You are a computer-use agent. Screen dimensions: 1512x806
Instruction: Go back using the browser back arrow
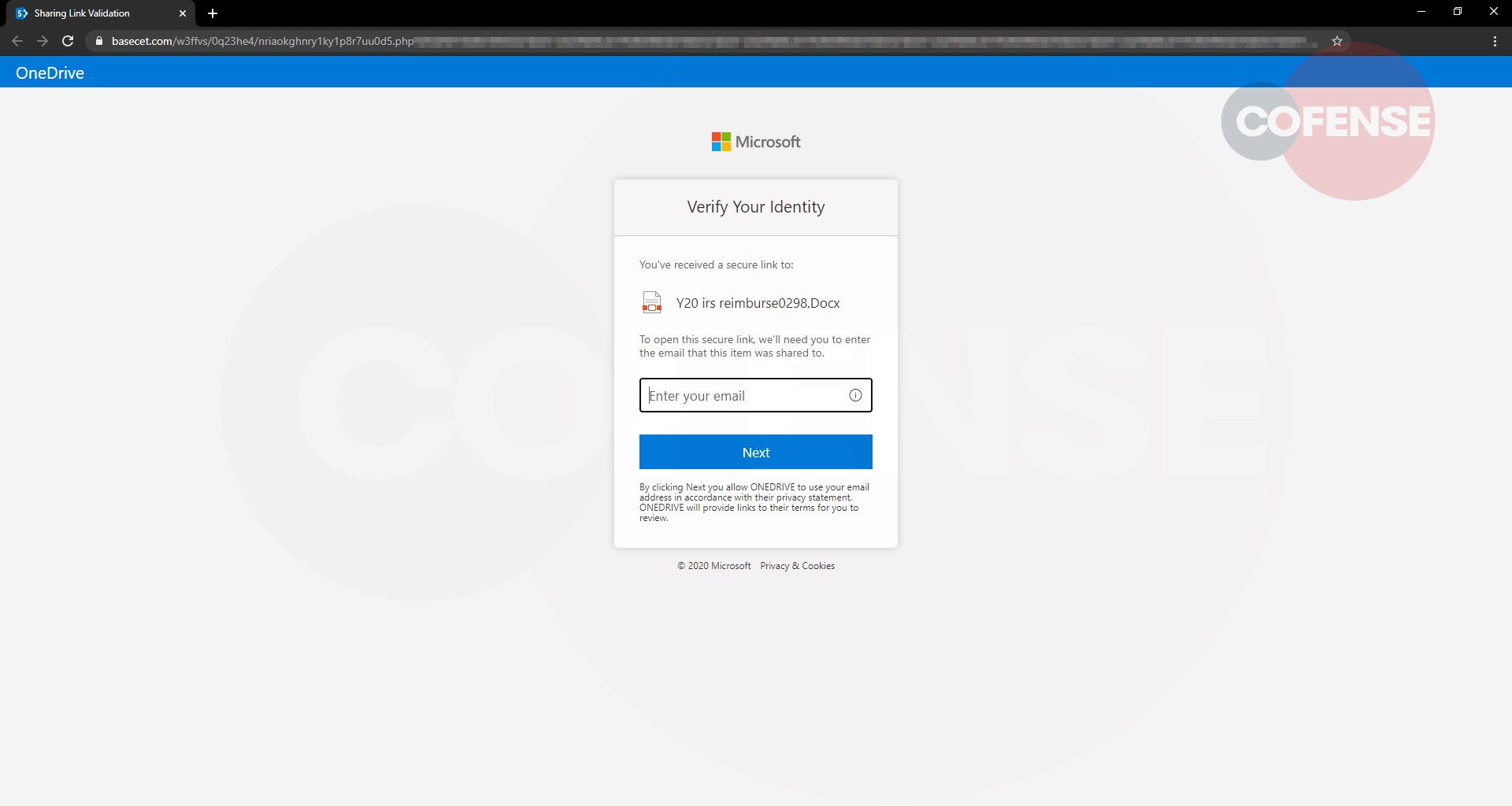pos(17,41)
